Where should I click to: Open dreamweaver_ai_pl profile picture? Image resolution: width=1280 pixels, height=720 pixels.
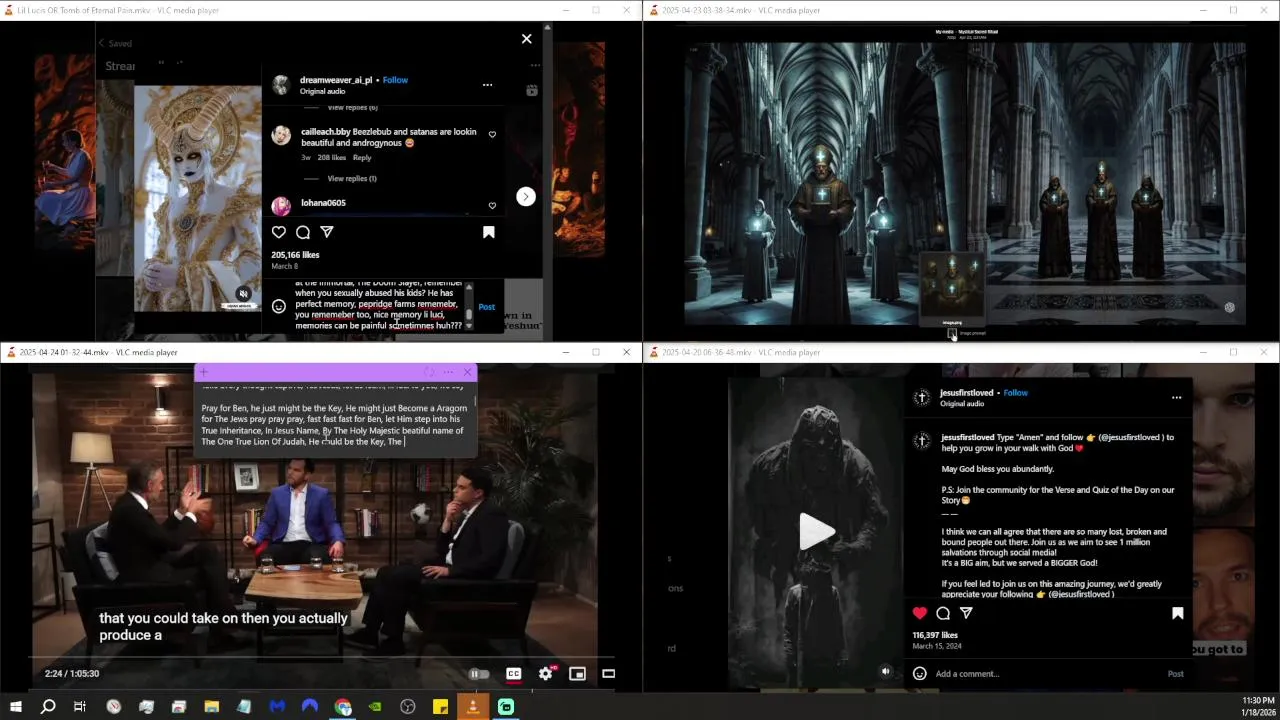coord(281,85)
